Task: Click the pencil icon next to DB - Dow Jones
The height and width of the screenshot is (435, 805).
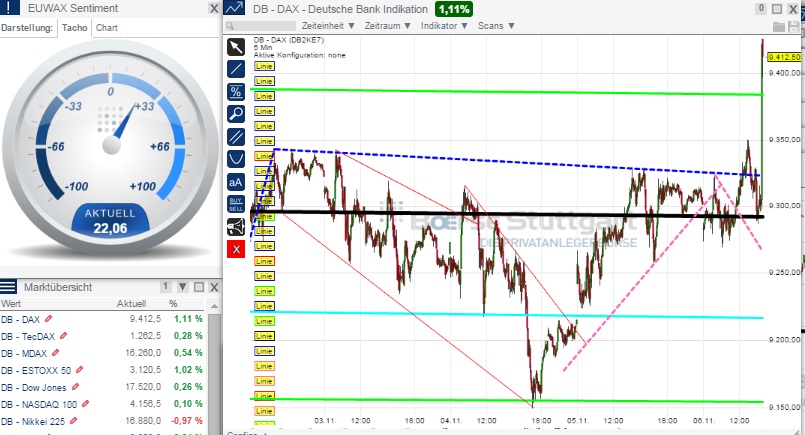Action: tap(75, 387)
